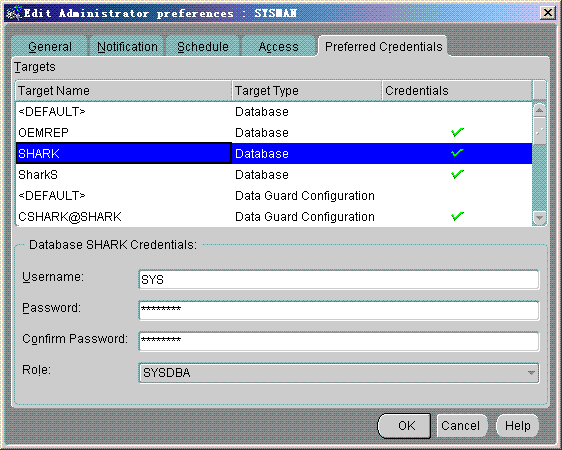Click the Target Type column header
562x450 pixels.
click(307, 91)
